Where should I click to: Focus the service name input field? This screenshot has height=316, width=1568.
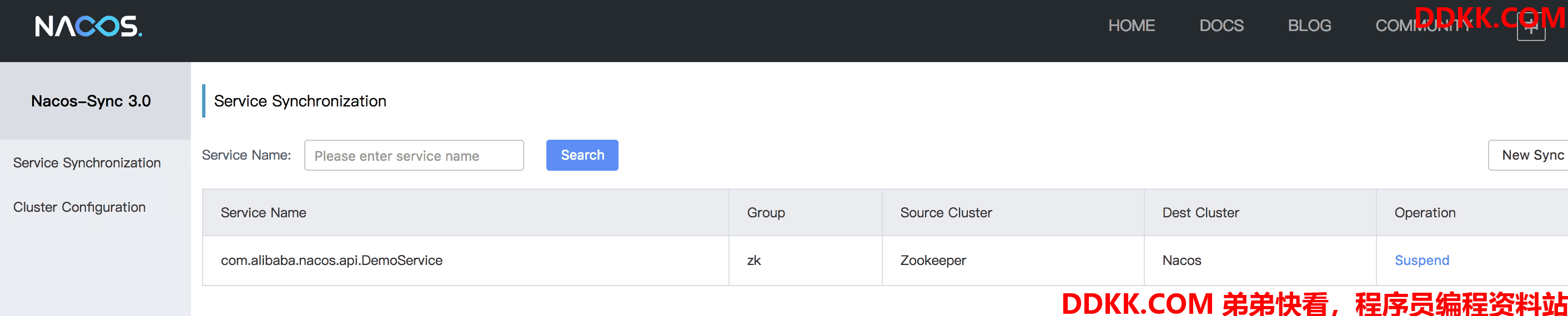[x=413, y=156]
